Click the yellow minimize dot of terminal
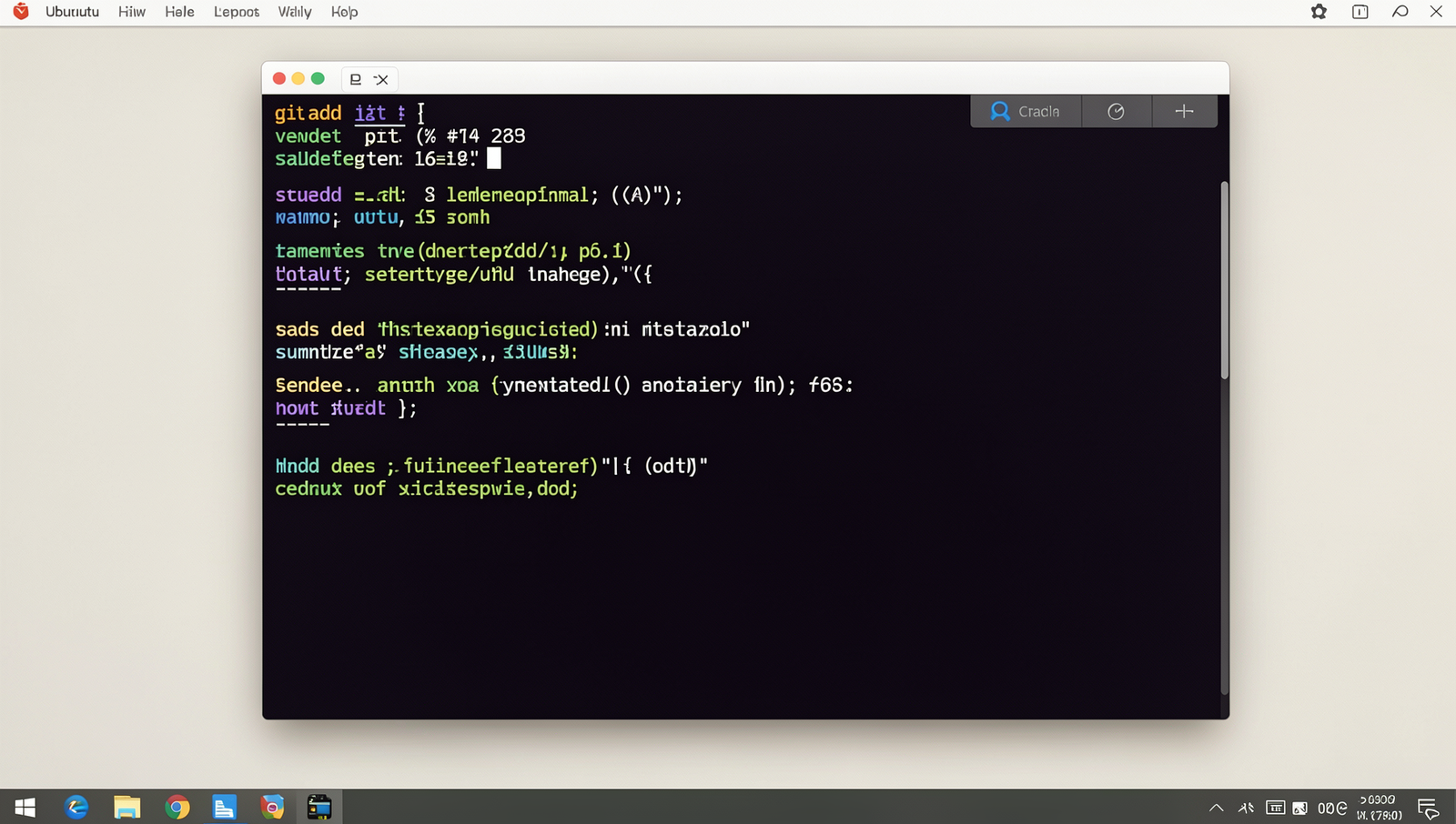 coord(298,78)
